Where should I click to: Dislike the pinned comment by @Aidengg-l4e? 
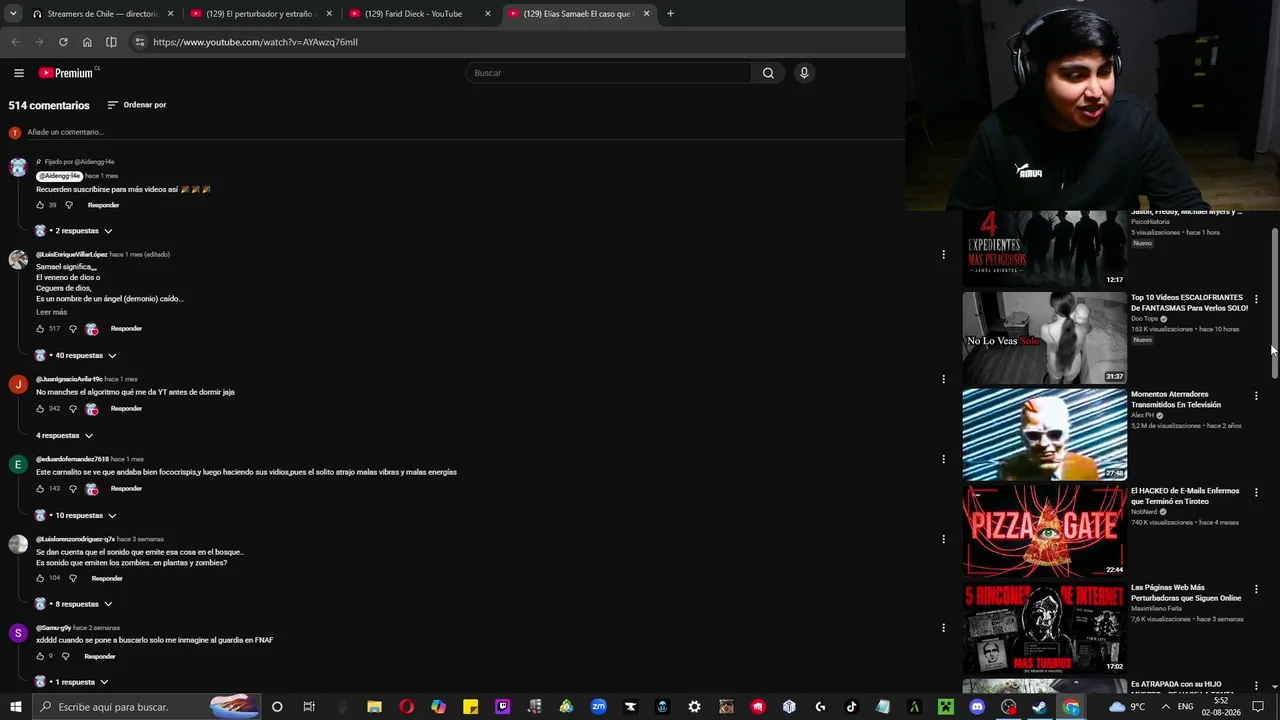coord(69,205)
